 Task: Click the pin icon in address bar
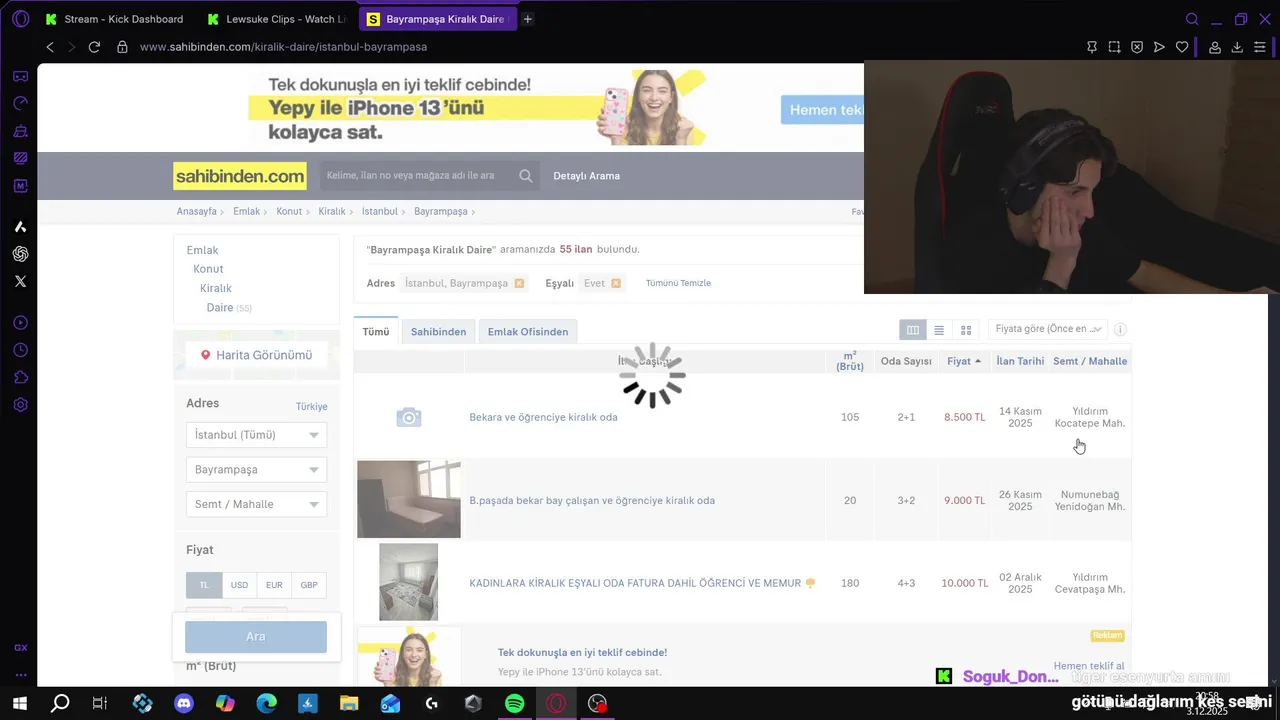(1092, 47)
